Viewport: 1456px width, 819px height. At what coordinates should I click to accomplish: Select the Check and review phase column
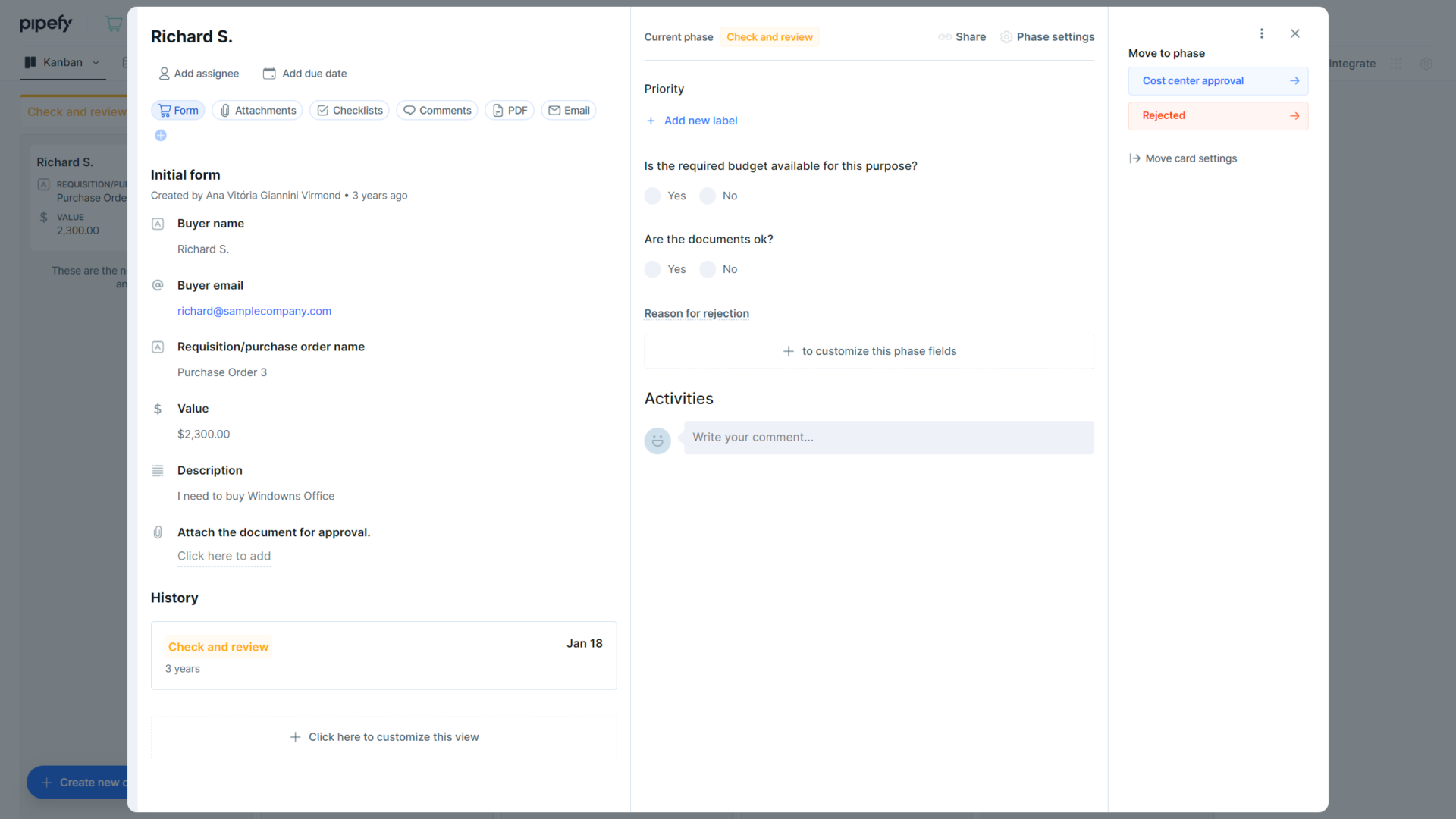coord(76,111)
